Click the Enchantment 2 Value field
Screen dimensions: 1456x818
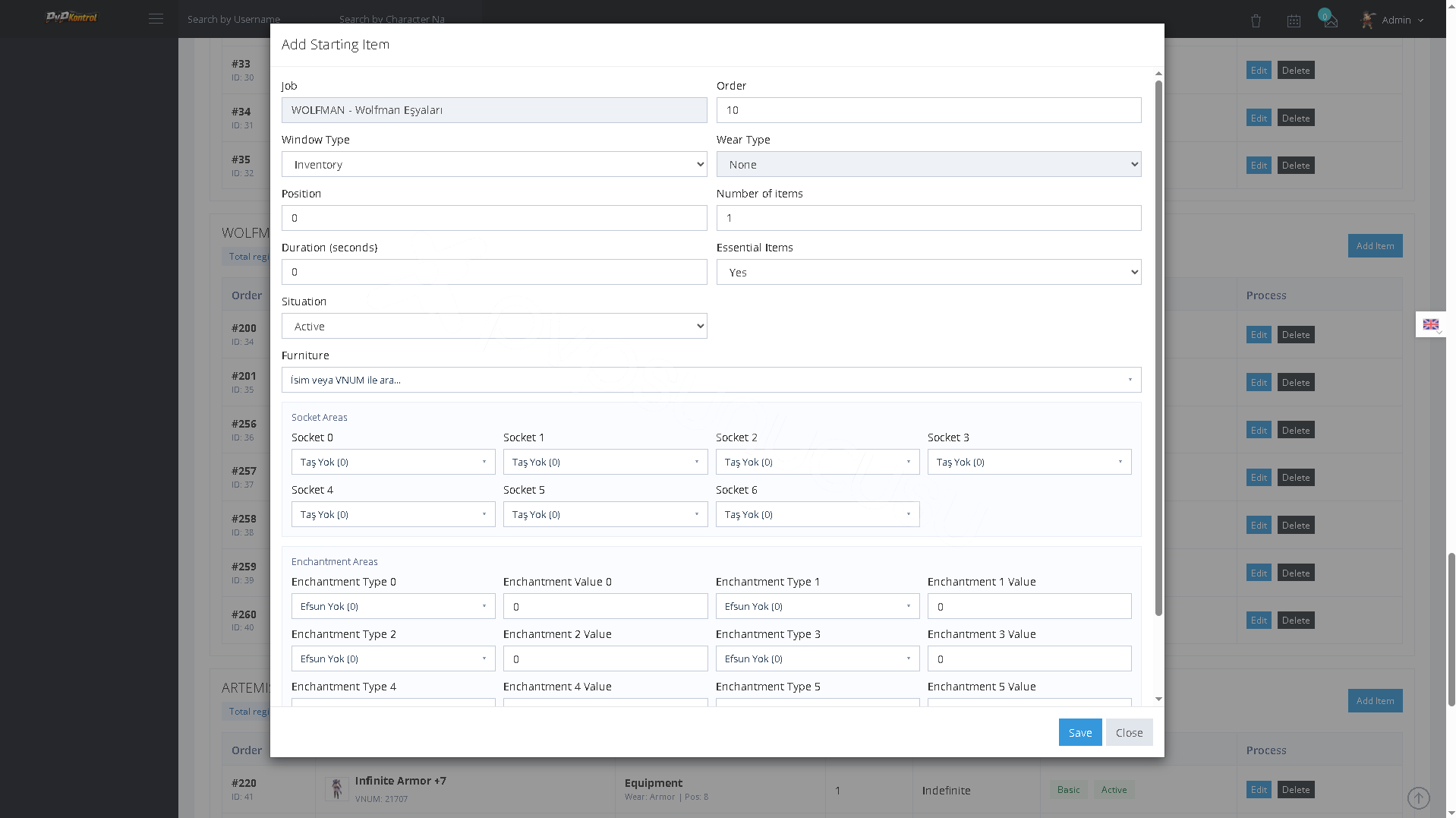coord(605,659)
